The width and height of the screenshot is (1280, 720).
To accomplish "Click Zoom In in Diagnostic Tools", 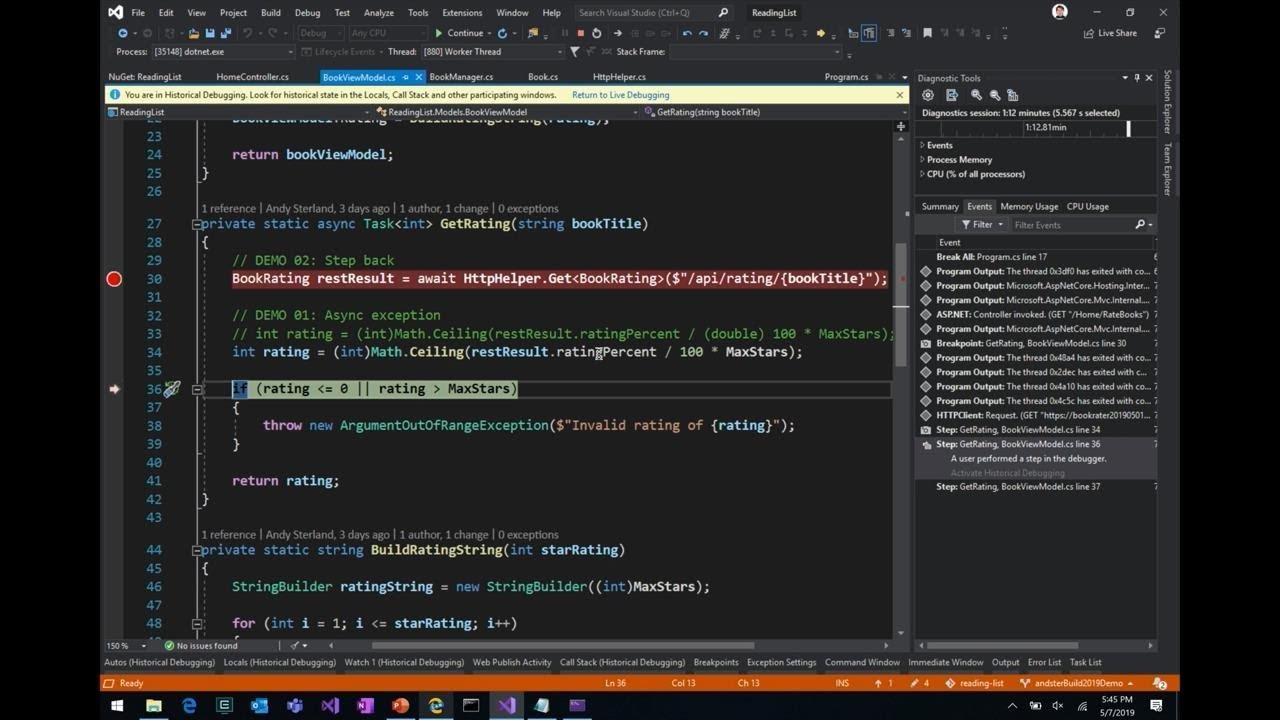I will pos(976,95).
